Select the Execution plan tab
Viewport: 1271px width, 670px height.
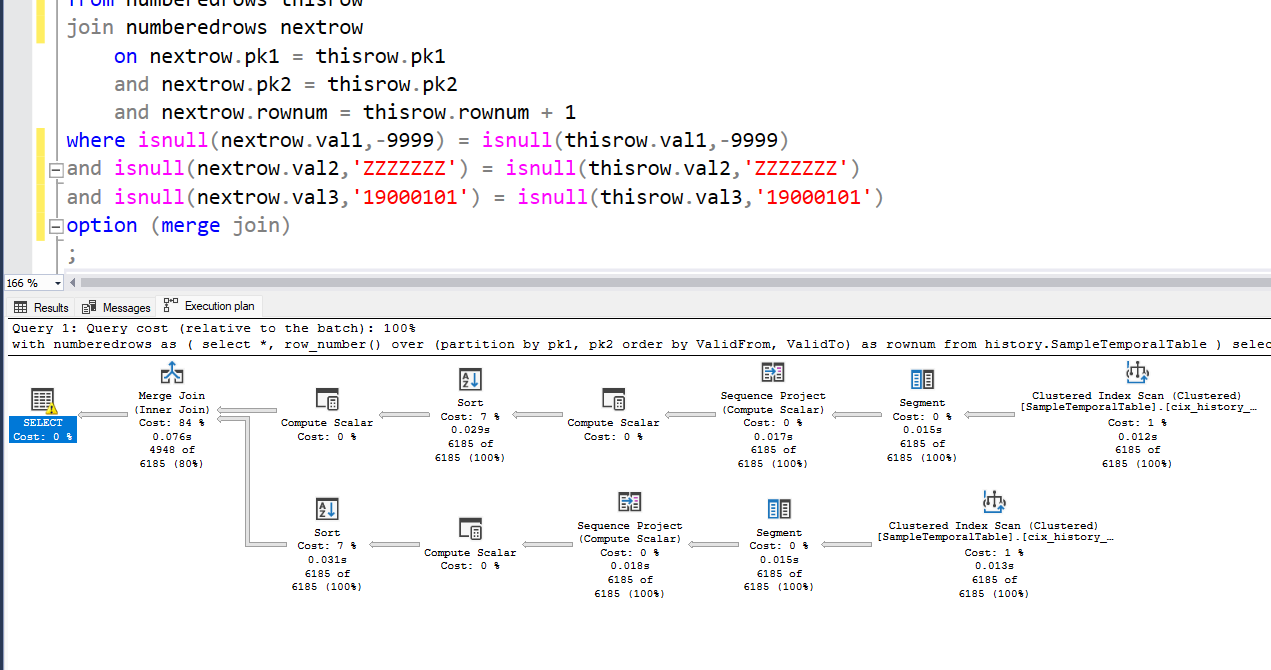(x=210, y=306)
